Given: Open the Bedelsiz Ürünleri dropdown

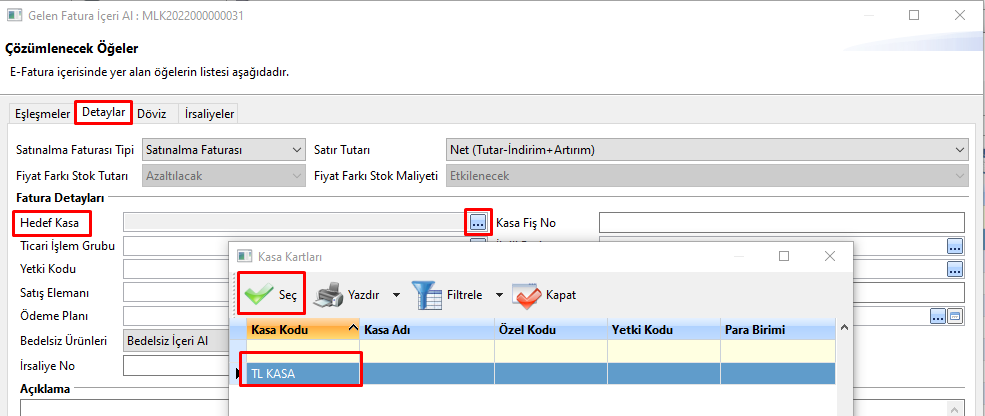Looking at the screenshot, I should [176, 341].
